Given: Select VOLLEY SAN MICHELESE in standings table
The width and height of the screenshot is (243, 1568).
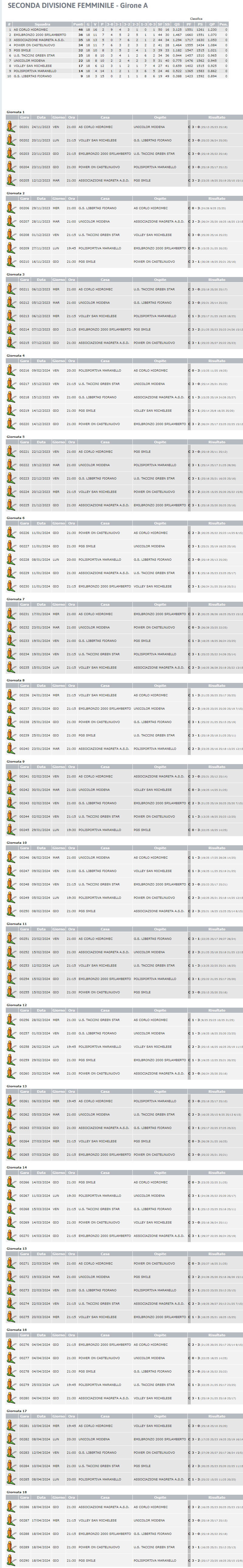Looking at the screenshot, I should [x=33, y=66].
